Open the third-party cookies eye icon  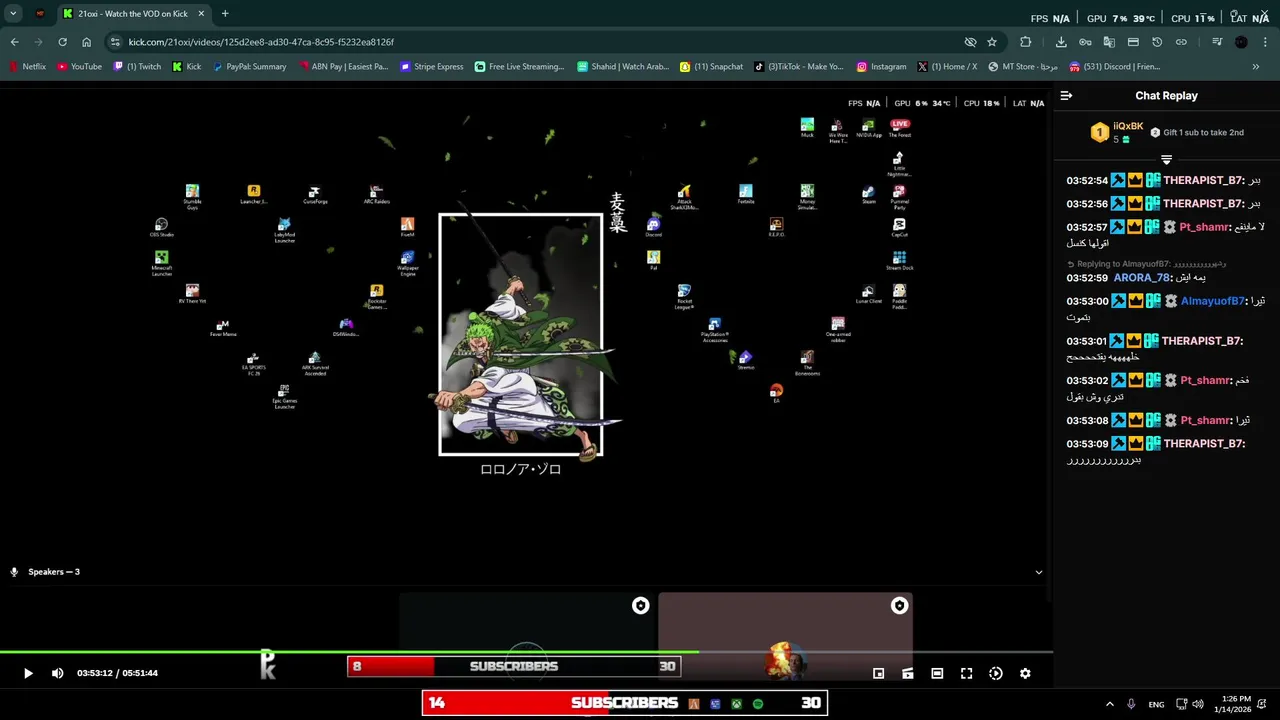pos(970,42)
